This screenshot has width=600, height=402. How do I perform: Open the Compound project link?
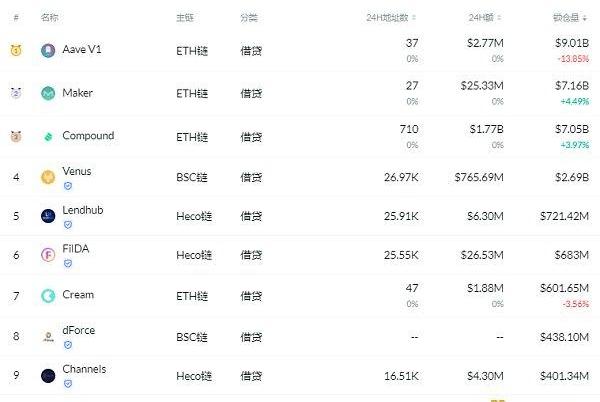[88, 136]
